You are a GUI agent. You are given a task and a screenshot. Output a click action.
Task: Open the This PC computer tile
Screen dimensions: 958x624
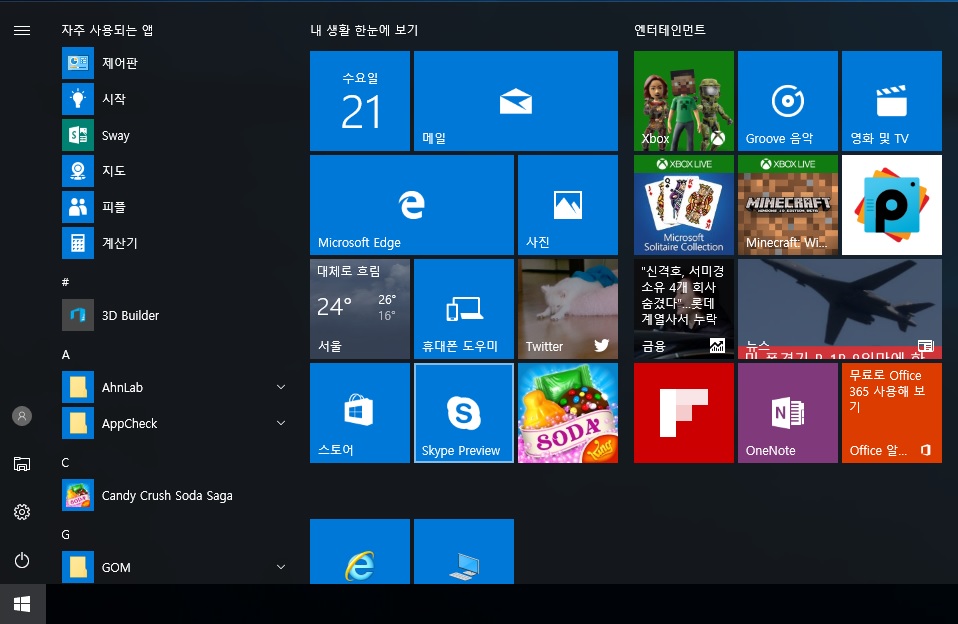coord(464,551)
